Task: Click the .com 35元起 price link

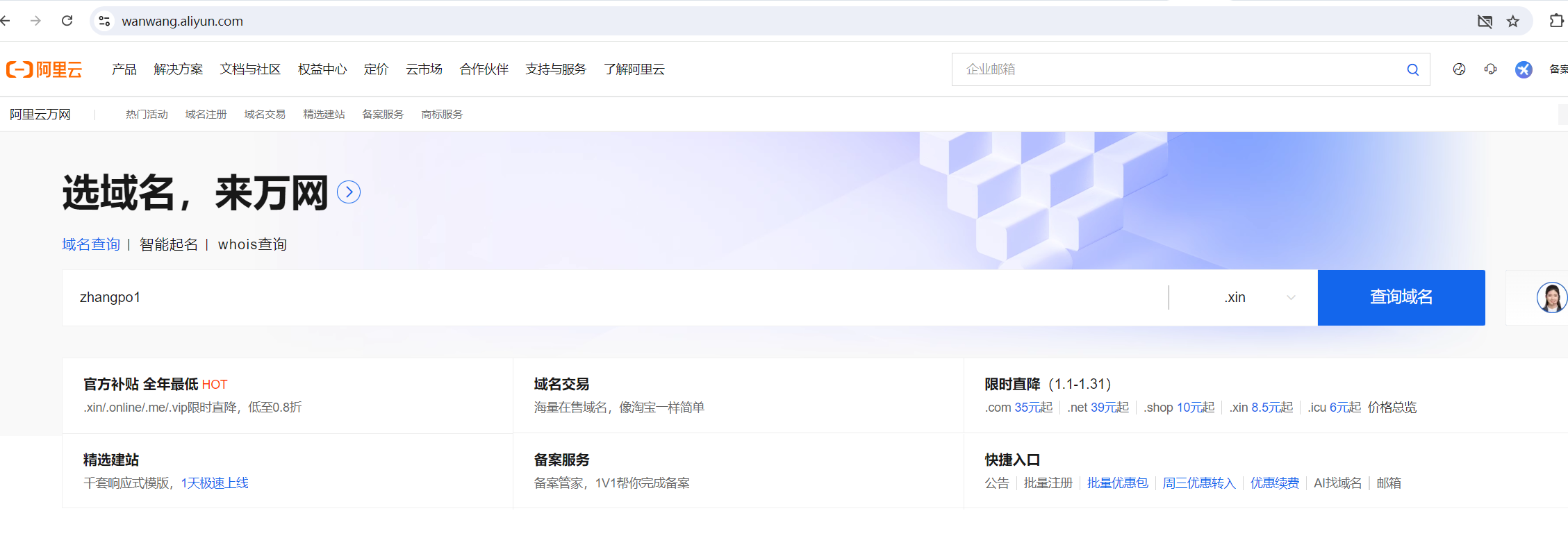Action: 1018,408
